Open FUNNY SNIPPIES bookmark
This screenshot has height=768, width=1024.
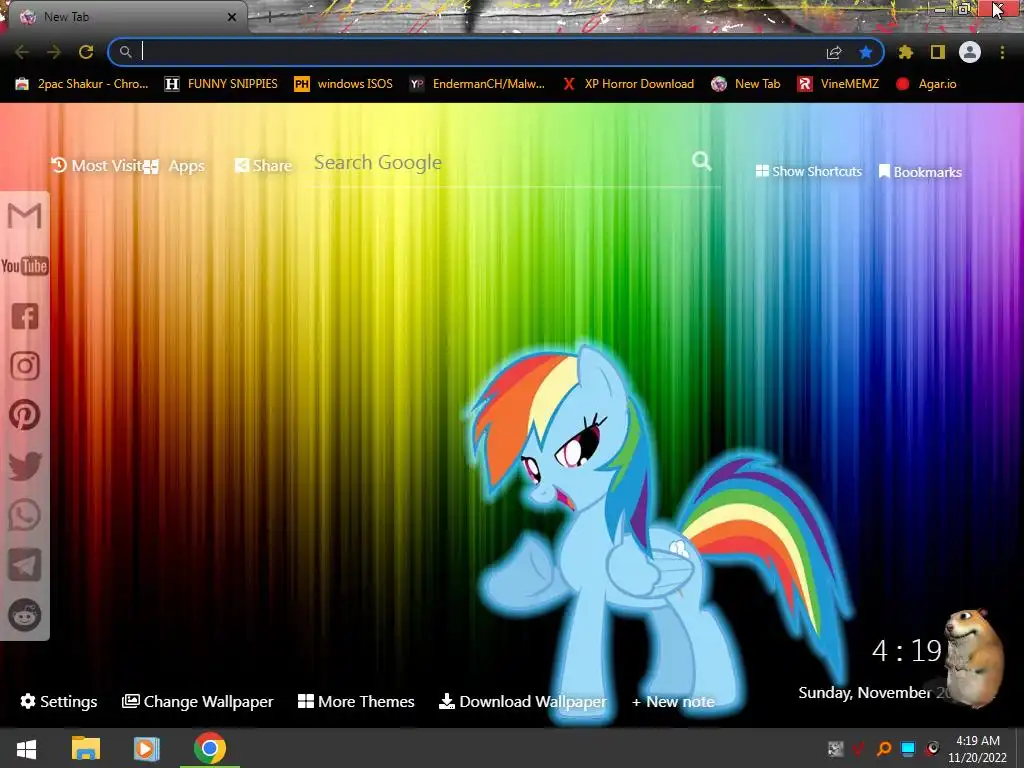click(221, 84)
